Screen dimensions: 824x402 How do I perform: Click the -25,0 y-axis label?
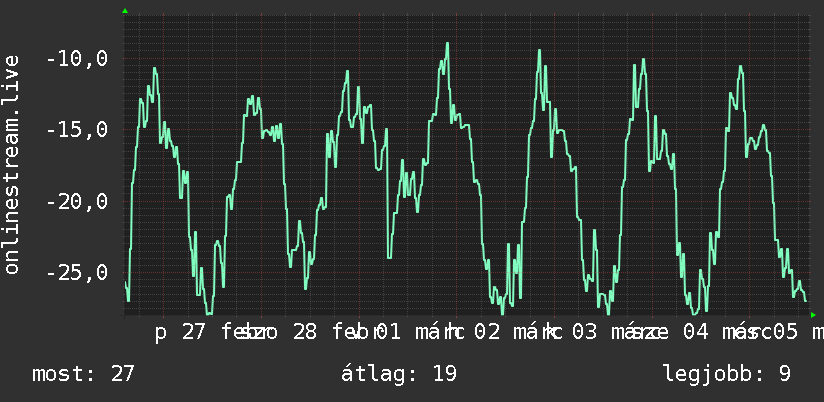[77, 273]
